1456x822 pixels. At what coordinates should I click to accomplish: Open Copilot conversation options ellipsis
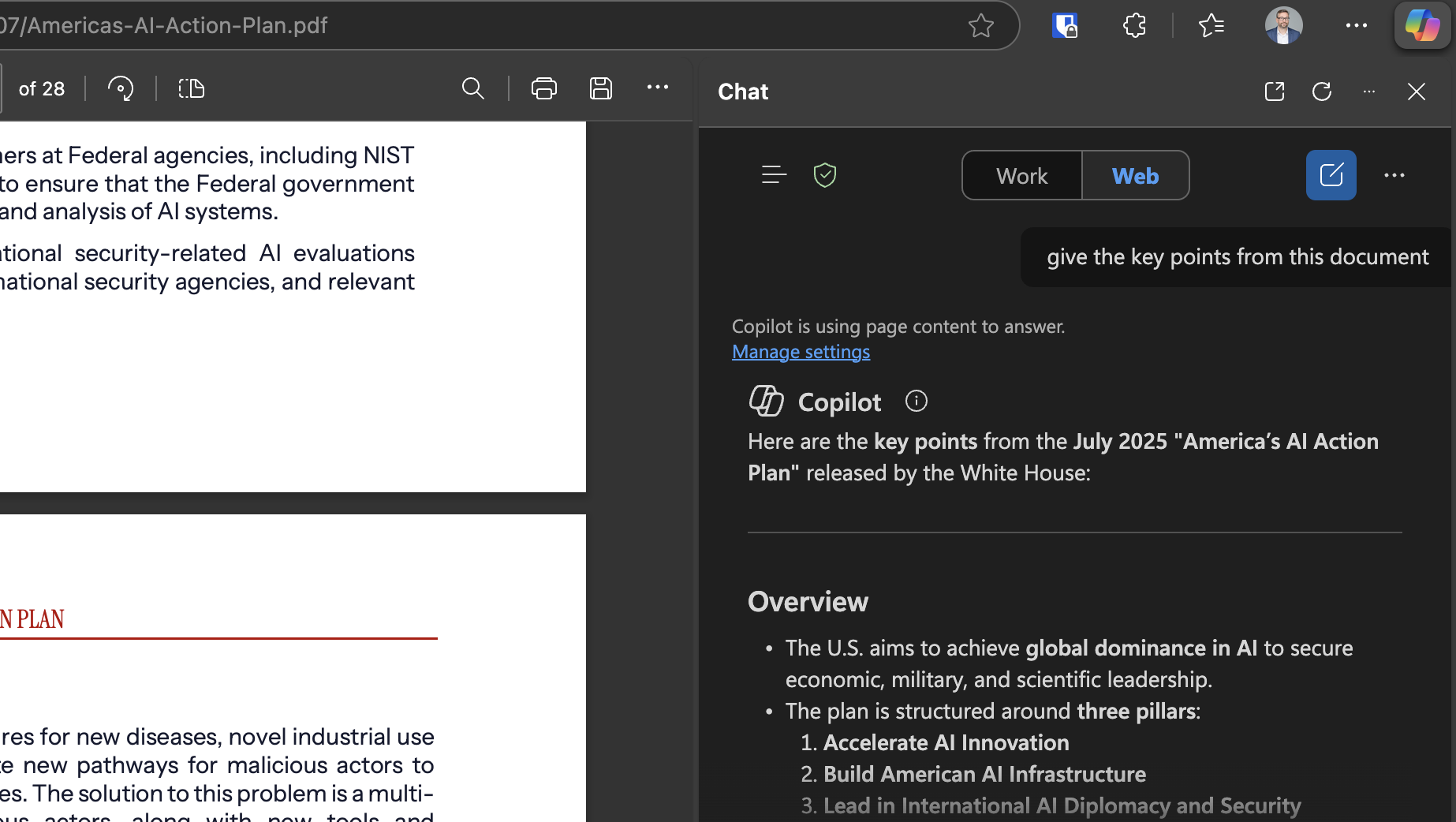tap(1394, 175)
